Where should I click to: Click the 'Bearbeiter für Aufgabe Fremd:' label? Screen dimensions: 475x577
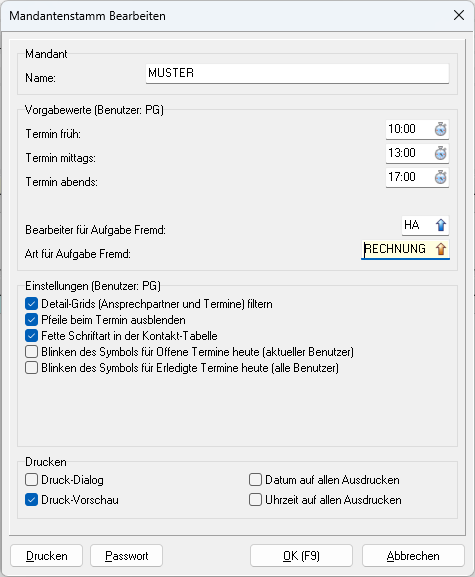point(95,230)
